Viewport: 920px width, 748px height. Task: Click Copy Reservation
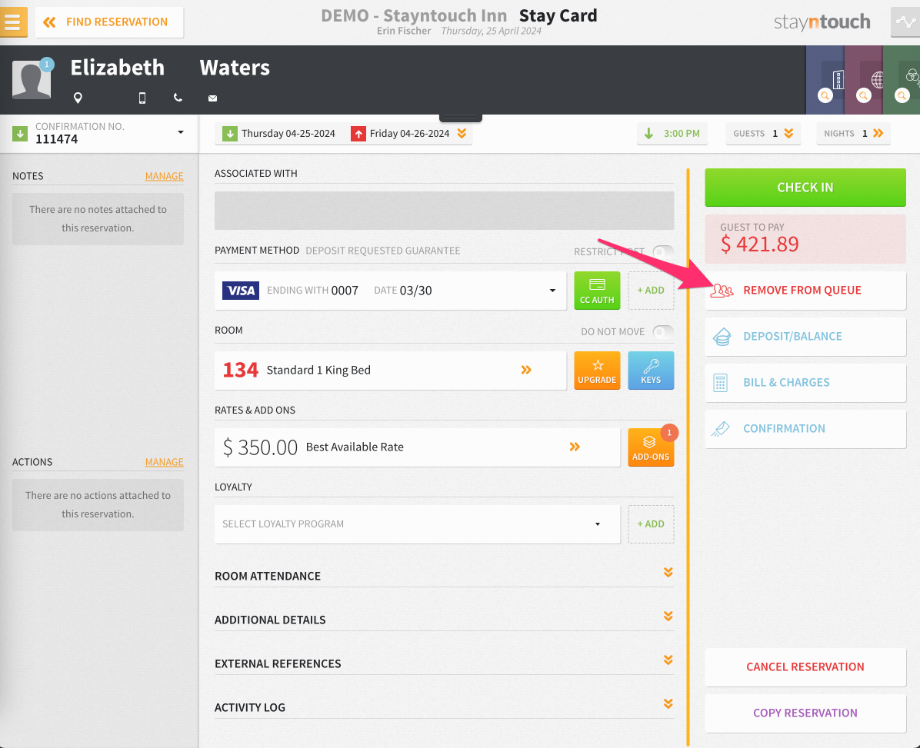[x=805, y=713]
